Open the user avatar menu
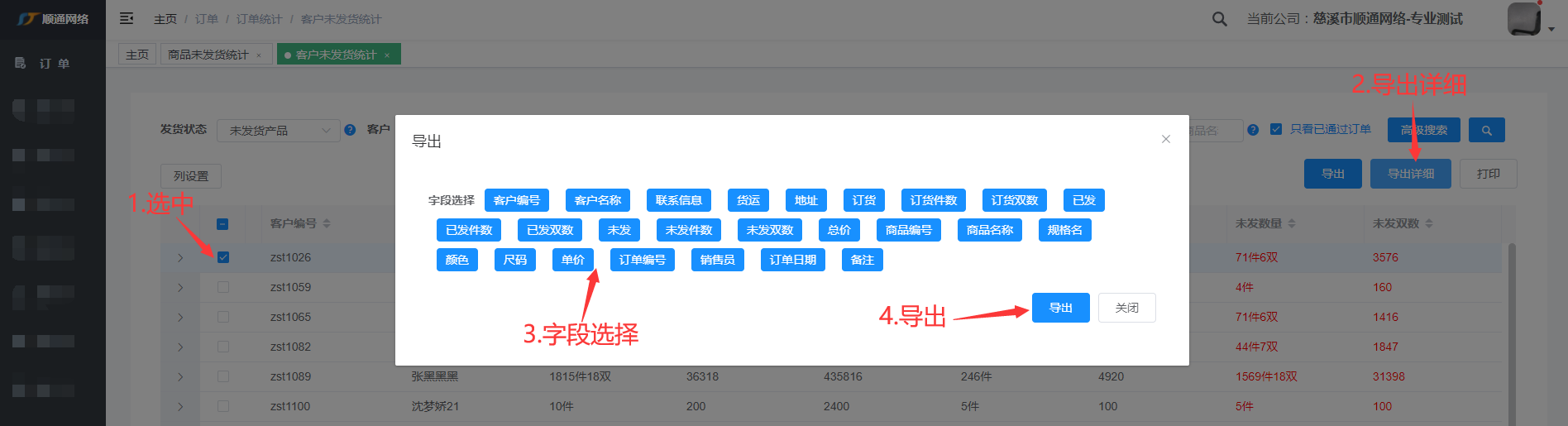Viewport: 1568px width, 426px height. [x=1524, y=19]
